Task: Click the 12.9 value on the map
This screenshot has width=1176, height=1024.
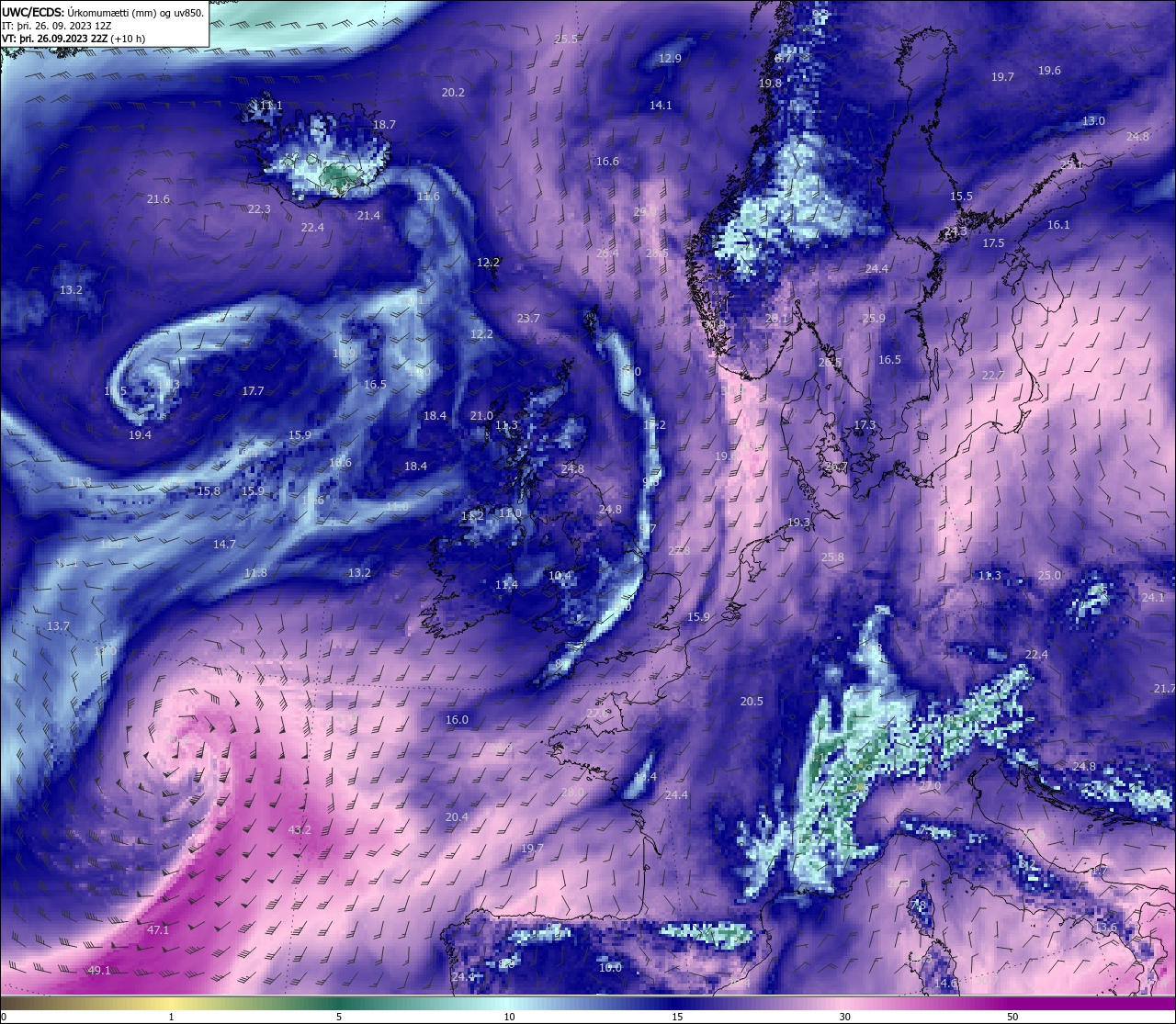Action: (670, 58)
